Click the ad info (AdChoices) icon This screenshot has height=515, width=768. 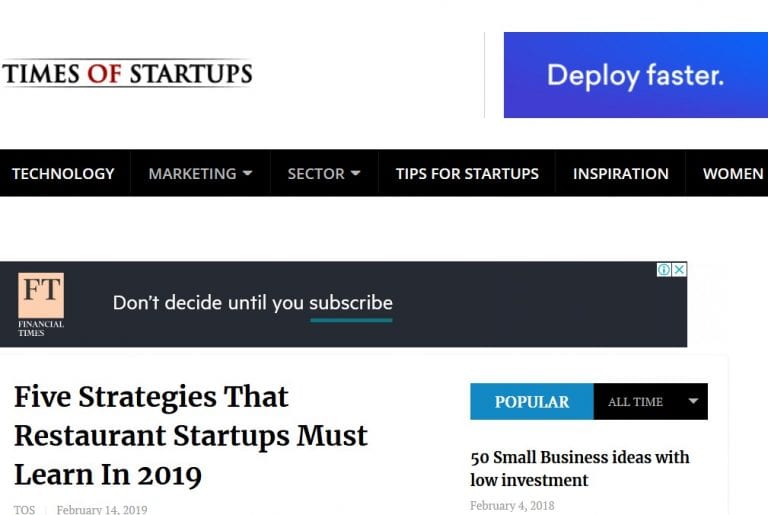coord(663,270)
